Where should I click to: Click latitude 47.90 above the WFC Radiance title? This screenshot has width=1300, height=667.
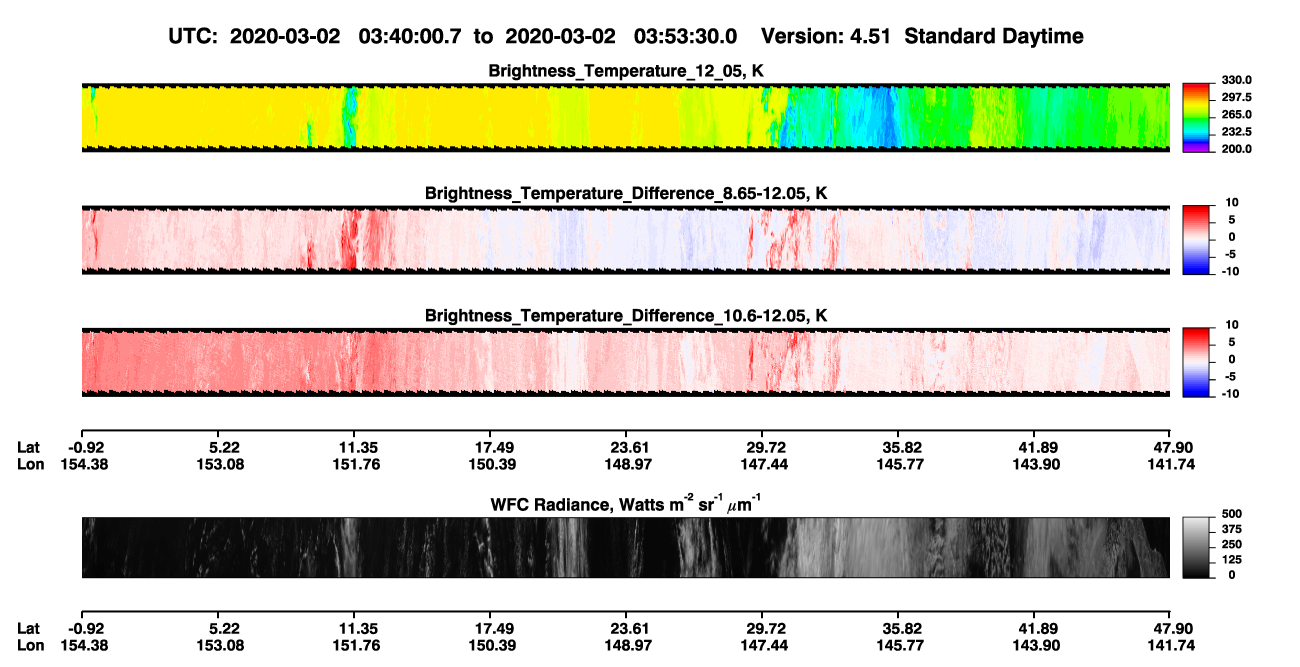click(x=1175, y=447)
